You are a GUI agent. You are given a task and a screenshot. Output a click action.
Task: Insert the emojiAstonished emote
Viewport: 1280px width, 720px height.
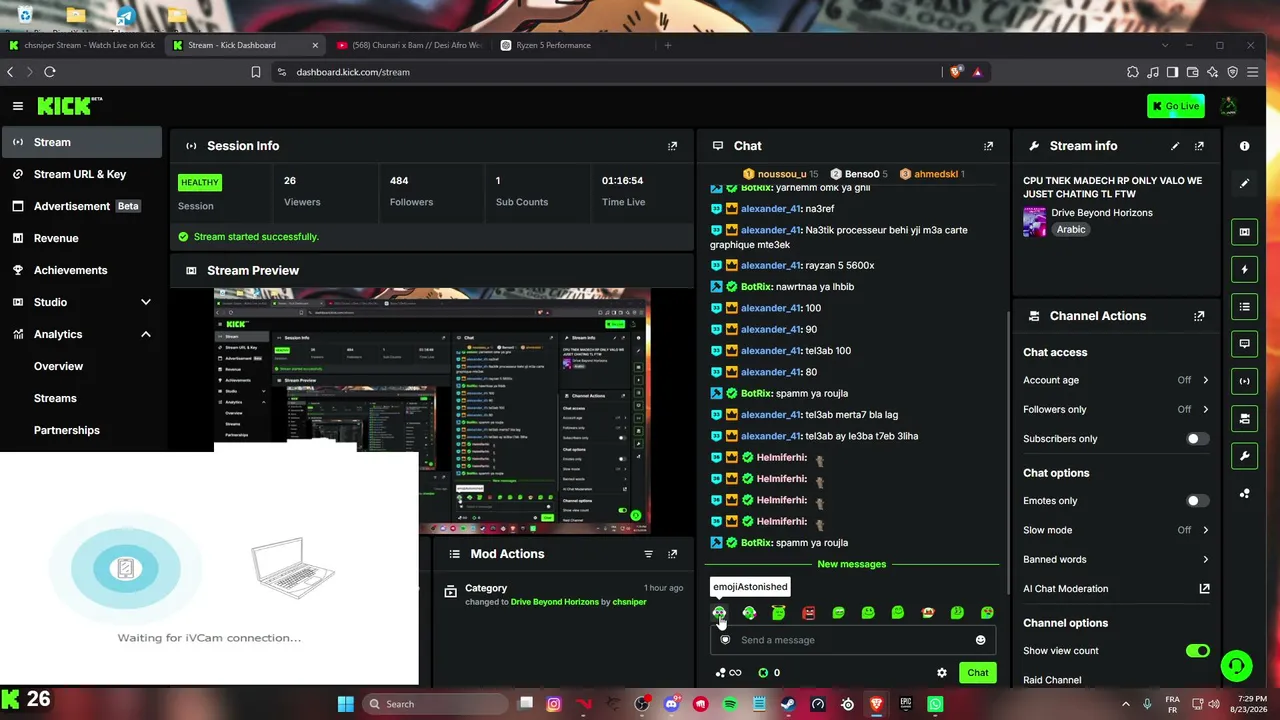coord(719,612)
